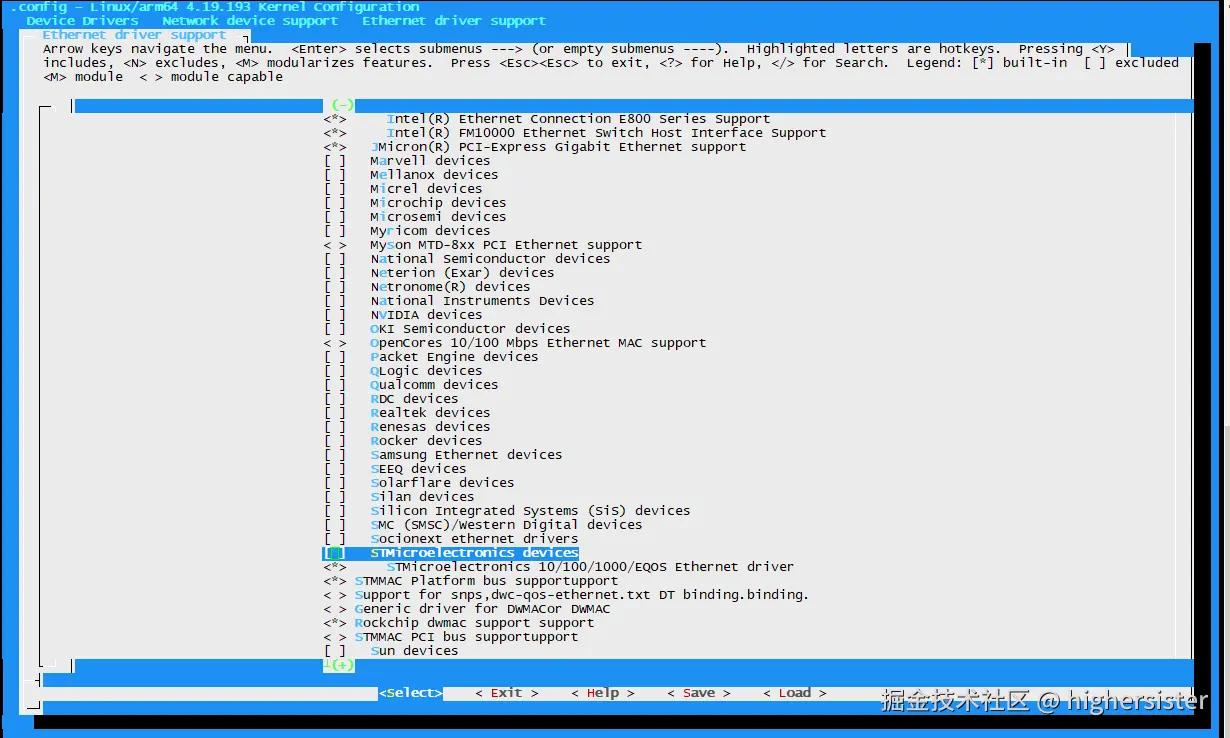Change Intel FM10000 Ethernet Switch tristate
Image resolution: width=1230 pixels, height=738 pixels.
click(x=335, y=132)
